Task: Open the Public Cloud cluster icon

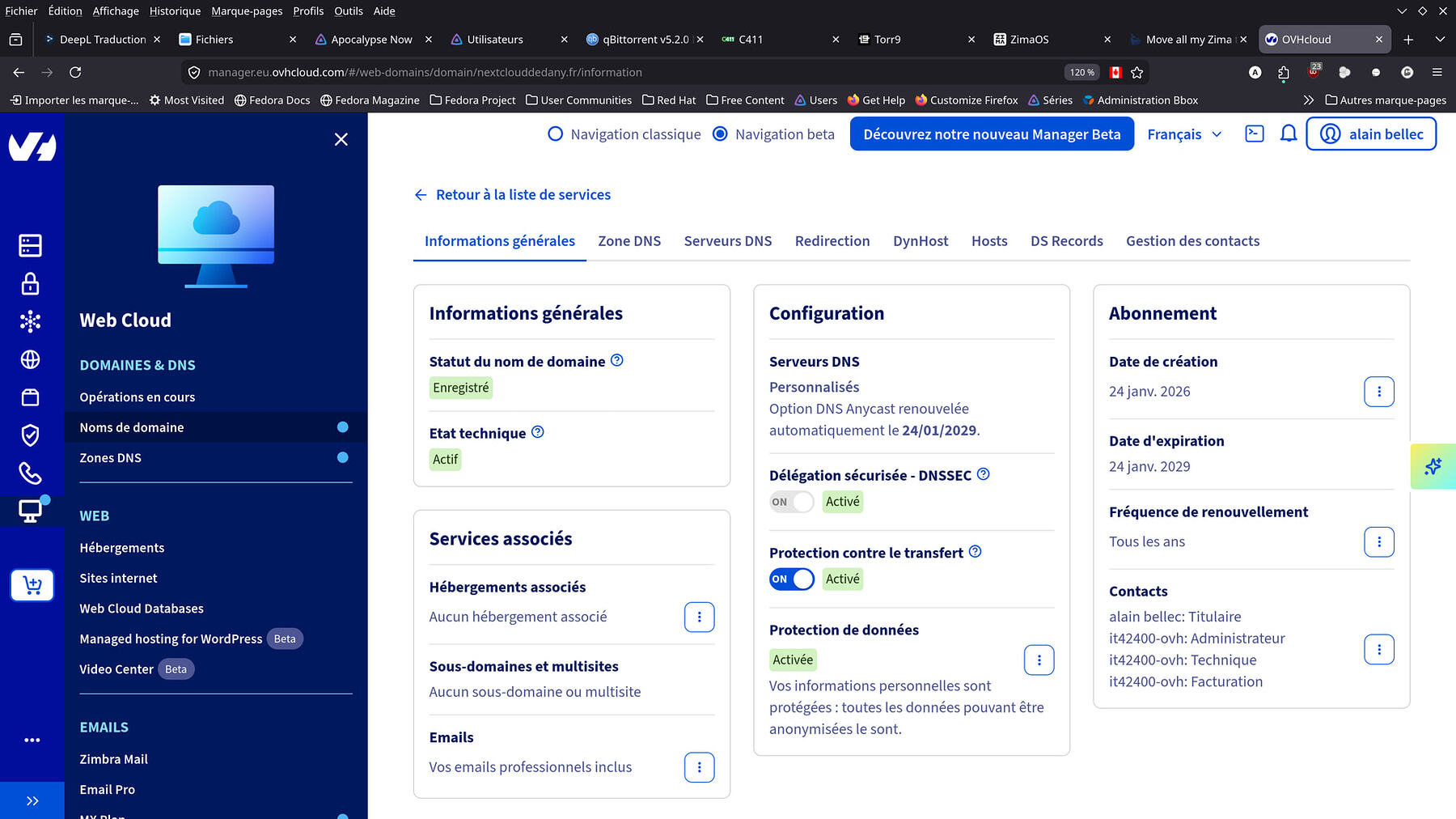Action: point(31,321)
